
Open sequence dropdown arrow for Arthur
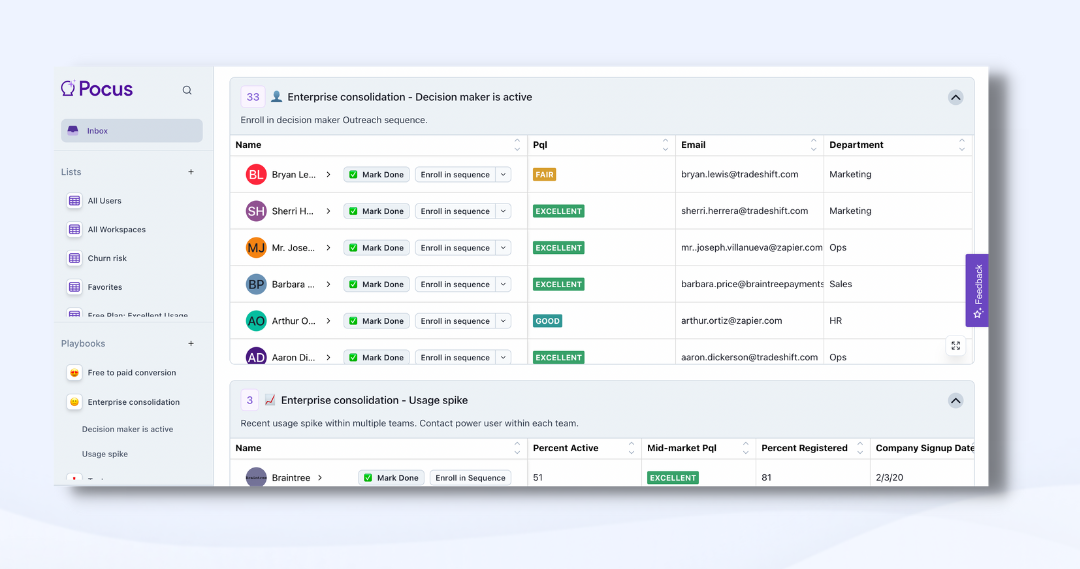click(x=503, y=320)
